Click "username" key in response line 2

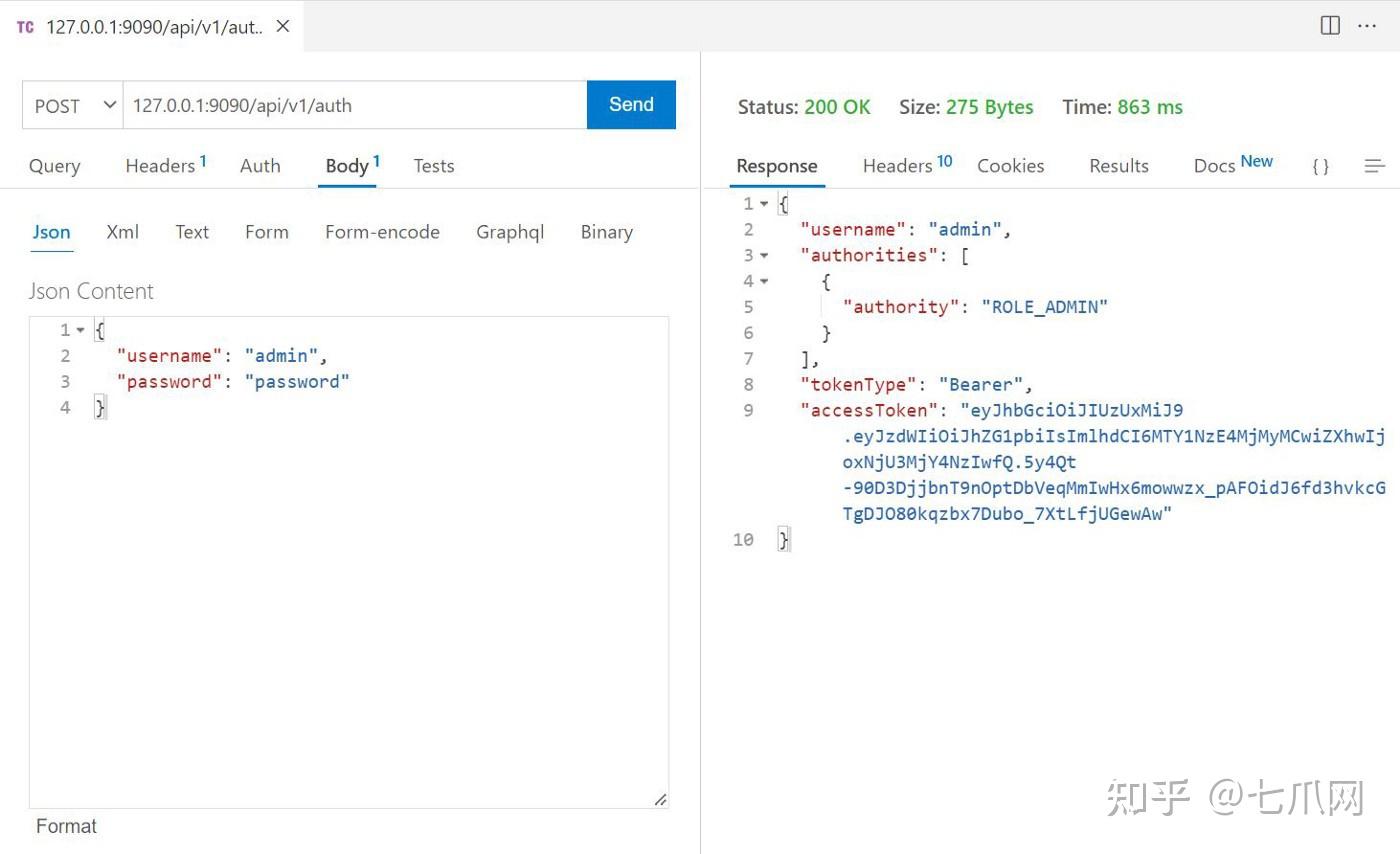tap(853, 230)
